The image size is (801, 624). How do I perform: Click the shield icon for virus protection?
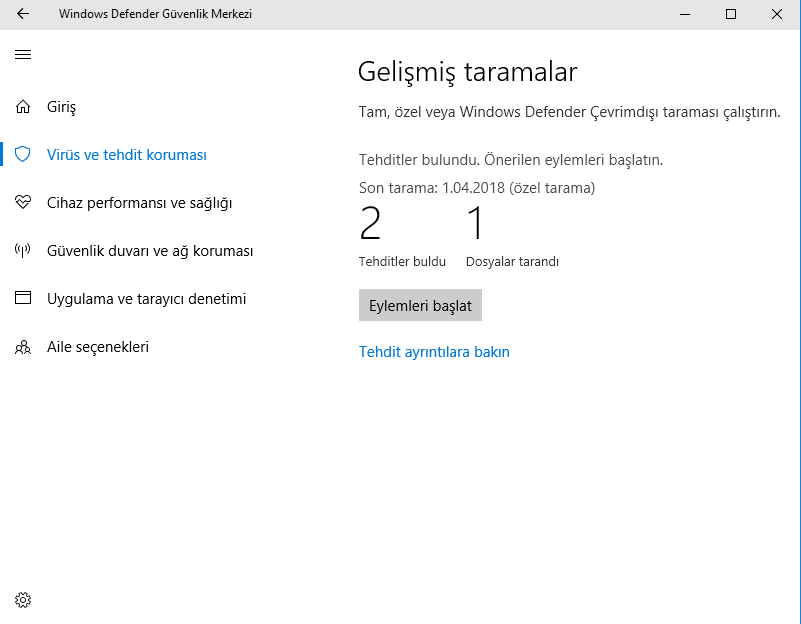click(x=23, y=154)
